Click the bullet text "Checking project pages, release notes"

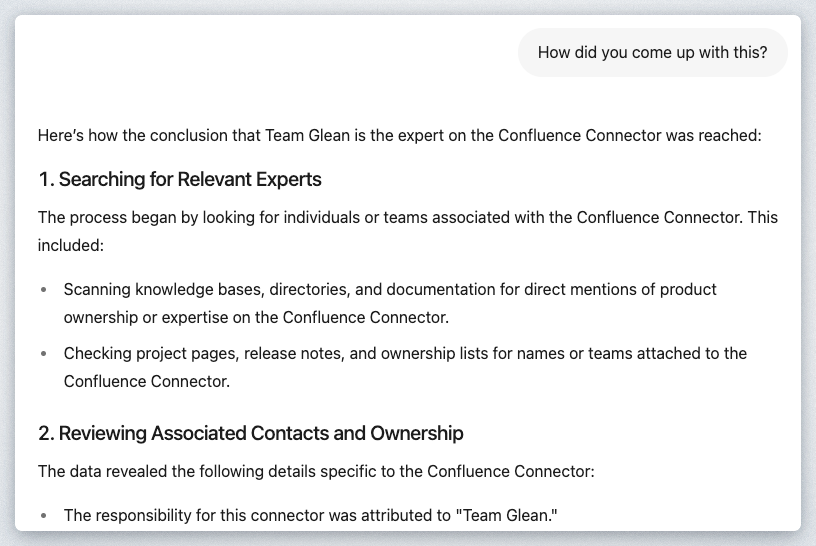point(405,353)
